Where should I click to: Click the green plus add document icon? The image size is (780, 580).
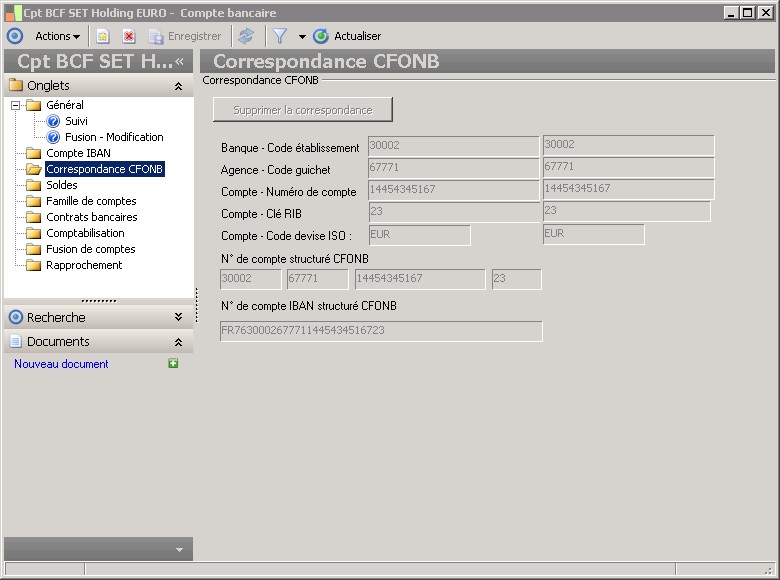(173, 364)
